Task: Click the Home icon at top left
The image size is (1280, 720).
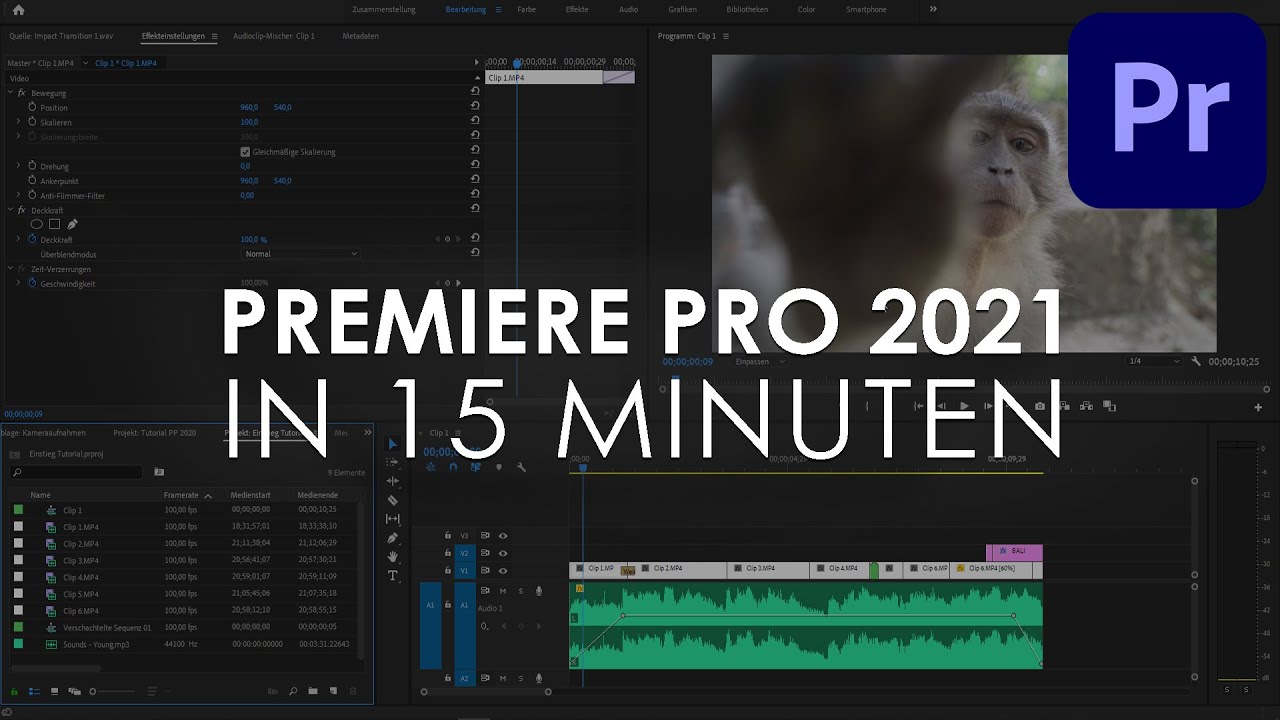Action: tap(18, 10)
